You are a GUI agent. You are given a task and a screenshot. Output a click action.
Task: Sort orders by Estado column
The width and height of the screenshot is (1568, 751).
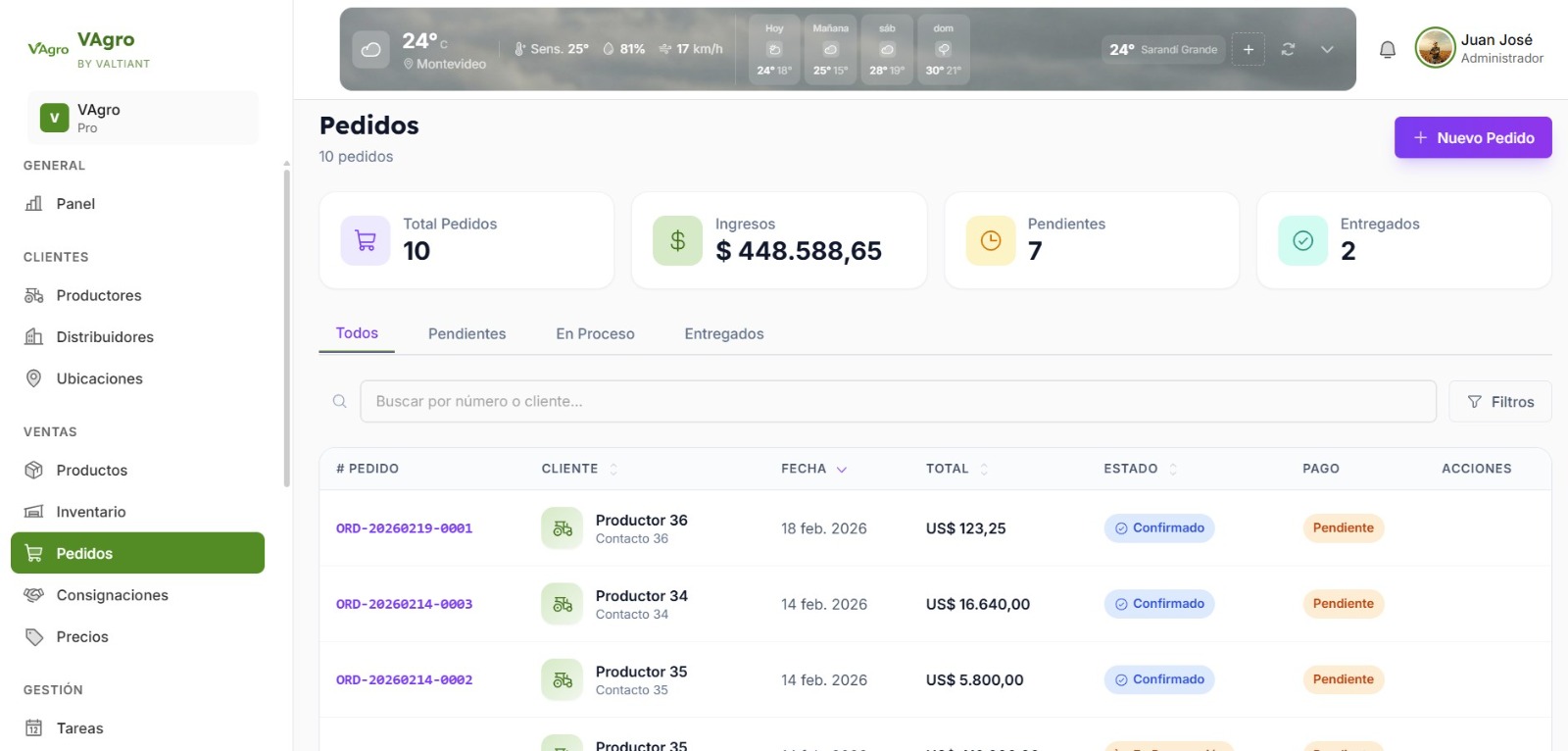coord(1140,469)
